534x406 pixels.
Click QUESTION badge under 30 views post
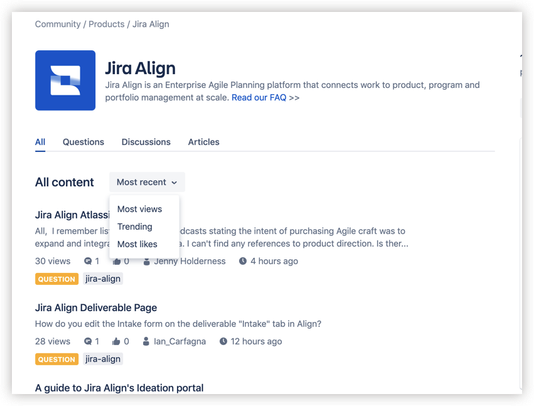pos(57,279)
